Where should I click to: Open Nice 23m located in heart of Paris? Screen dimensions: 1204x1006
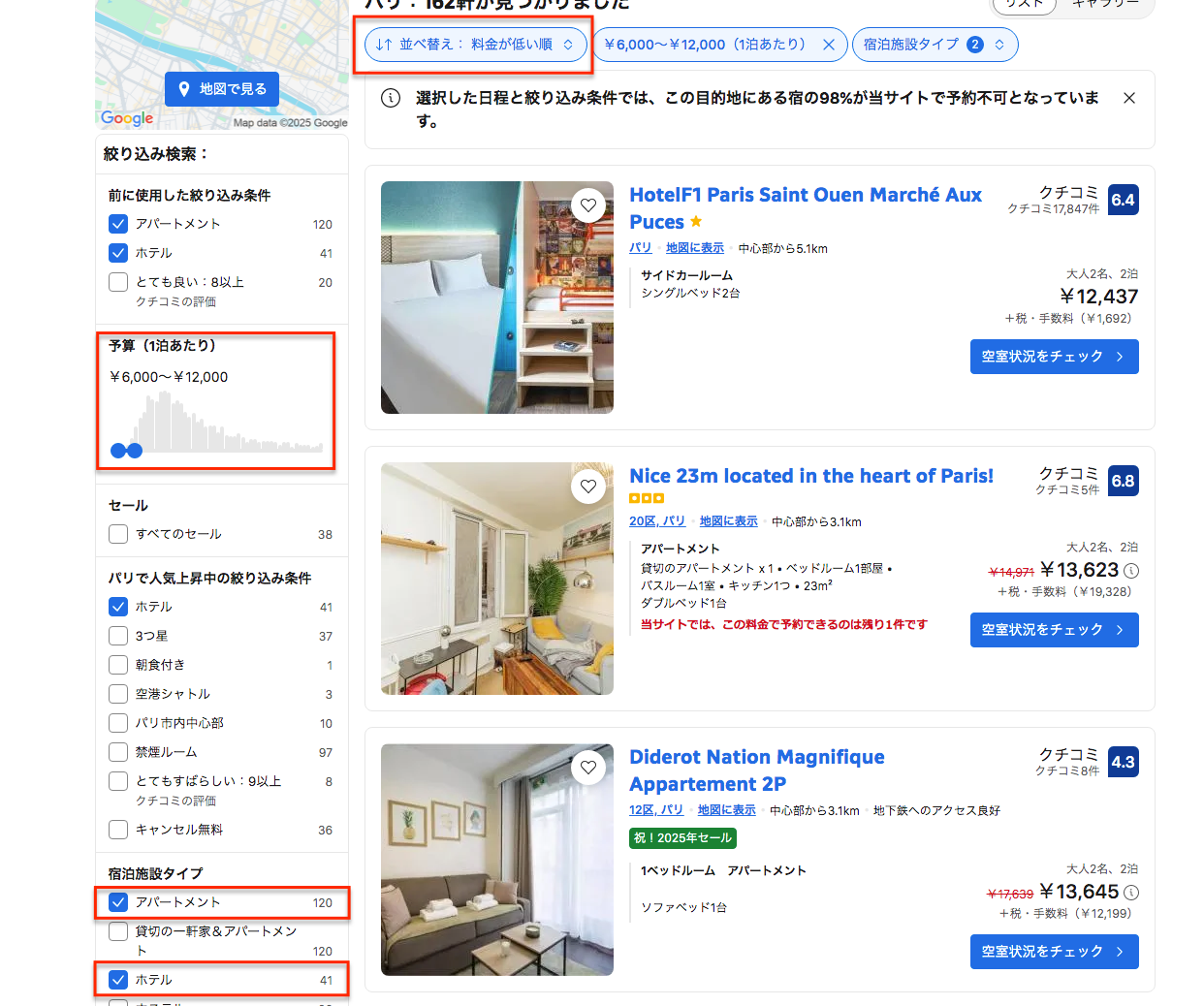click(810, 476)
